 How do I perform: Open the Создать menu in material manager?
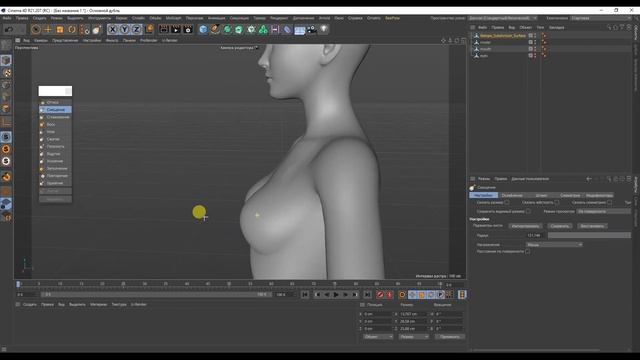[29, 304]
